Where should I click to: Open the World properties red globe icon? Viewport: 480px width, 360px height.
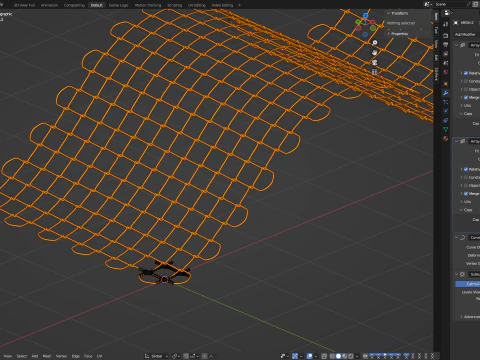pyautogui.click(x=446, y=72)
